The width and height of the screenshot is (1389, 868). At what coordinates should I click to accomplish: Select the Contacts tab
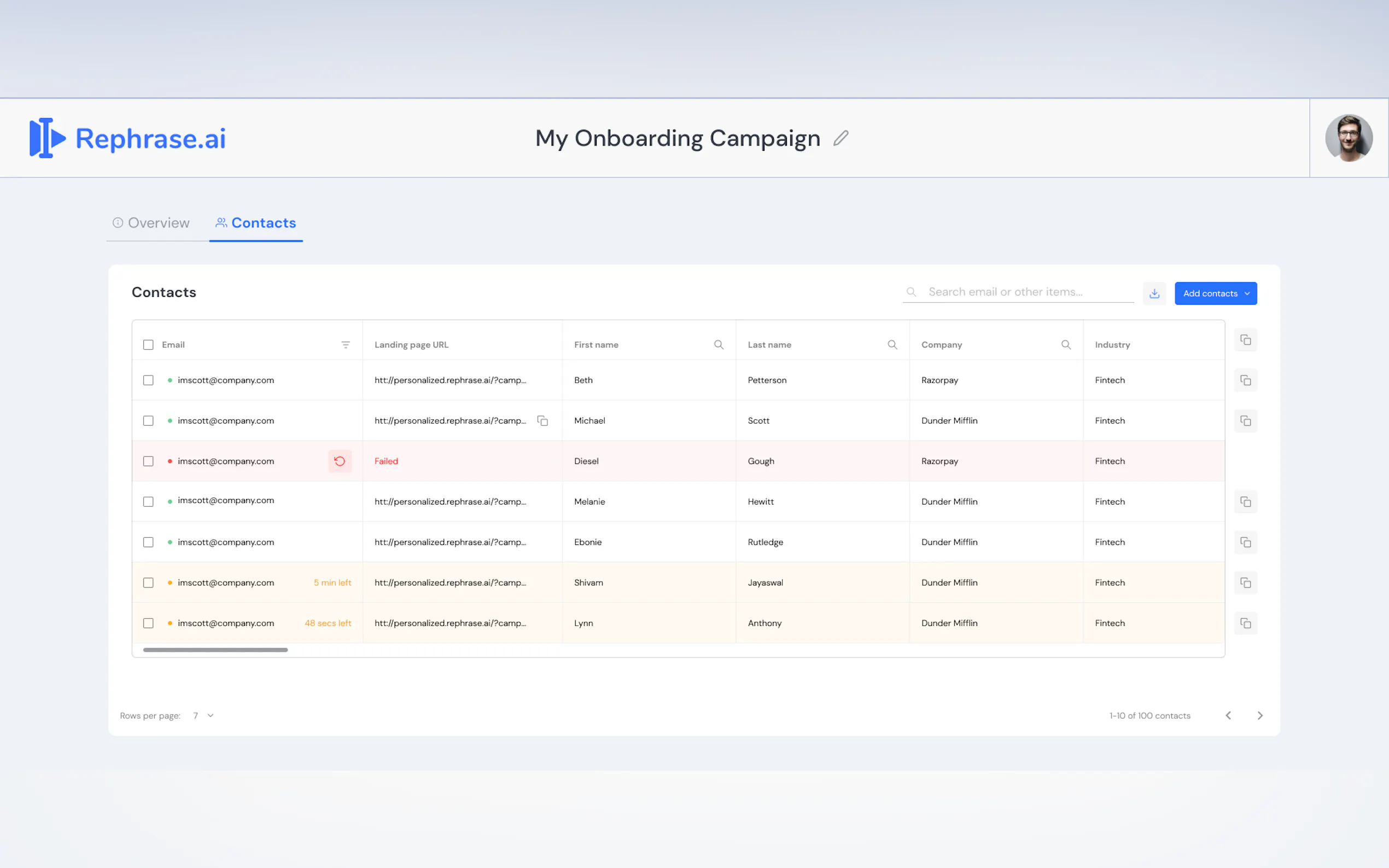point(256,223)
